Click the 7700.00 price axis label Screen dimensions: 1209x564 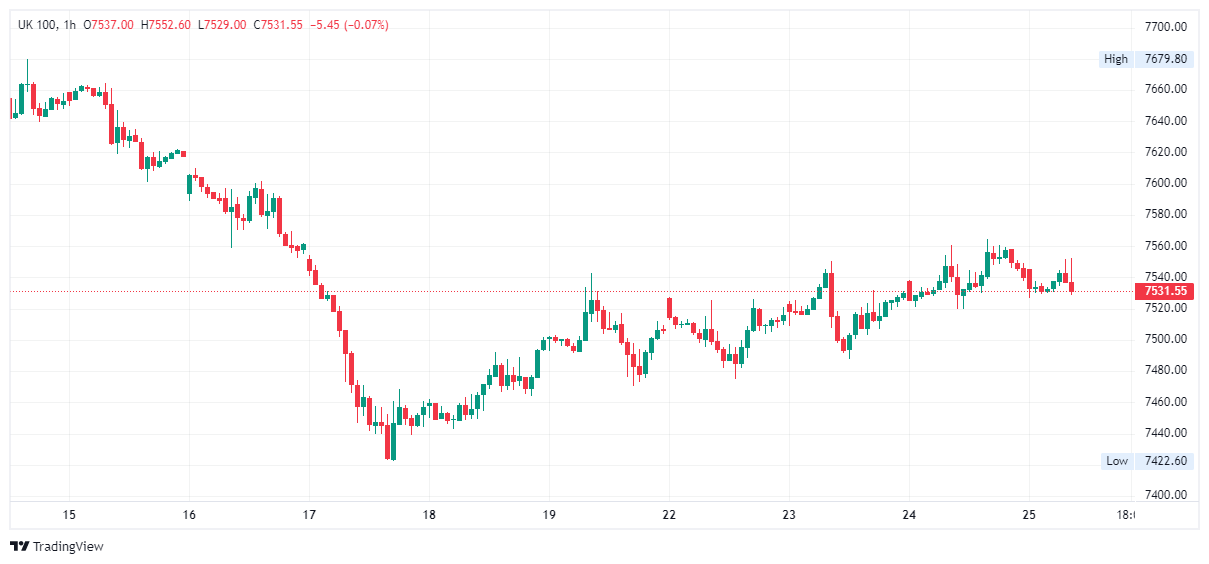pyautogui.click(x=1166, y=26)
